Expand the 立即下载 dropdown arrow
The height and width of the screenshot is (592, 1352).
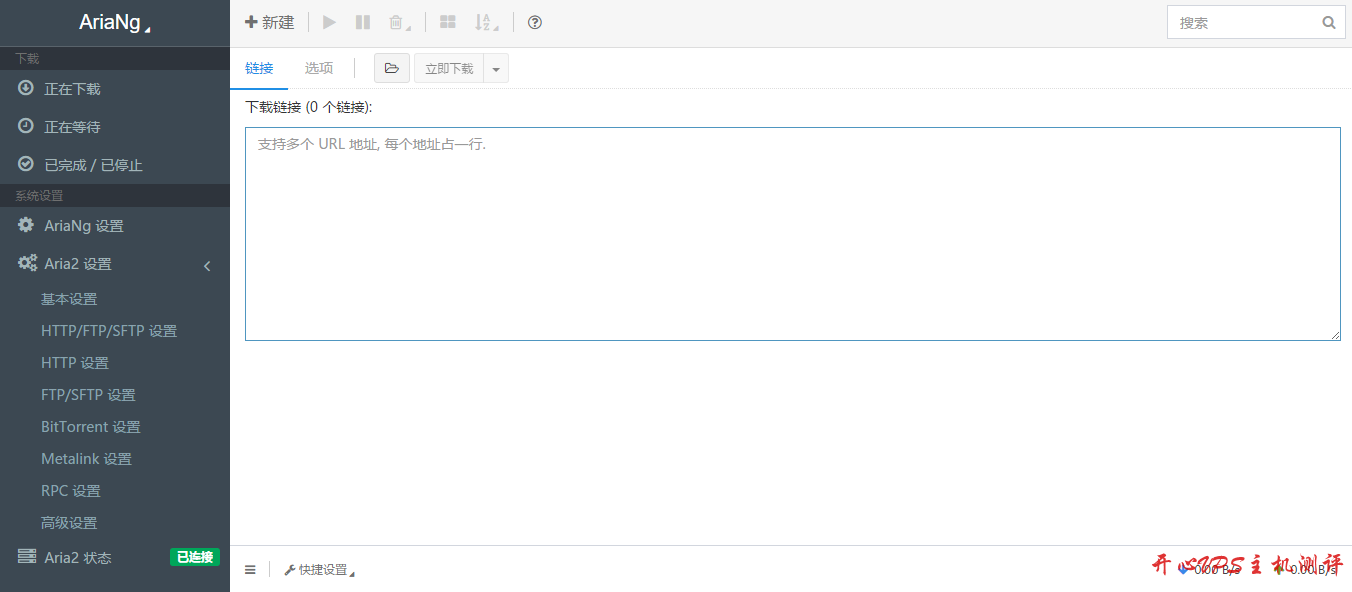tap(496, 69)
